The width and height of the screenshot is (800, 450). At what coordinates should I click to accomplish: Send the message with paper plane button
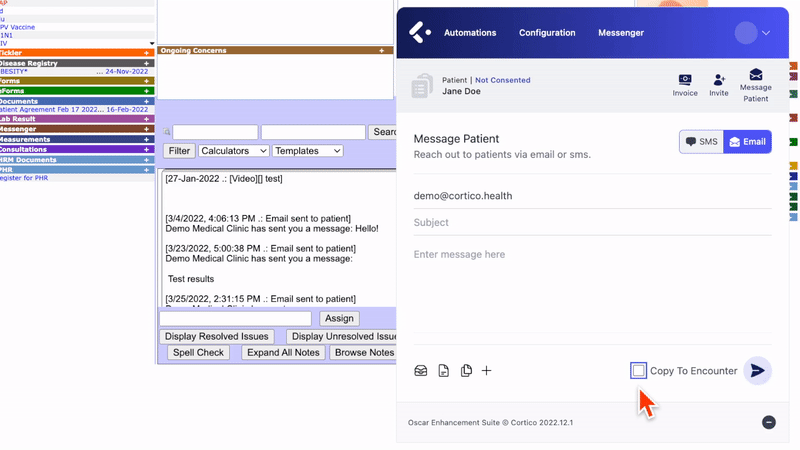pos(758,371)
